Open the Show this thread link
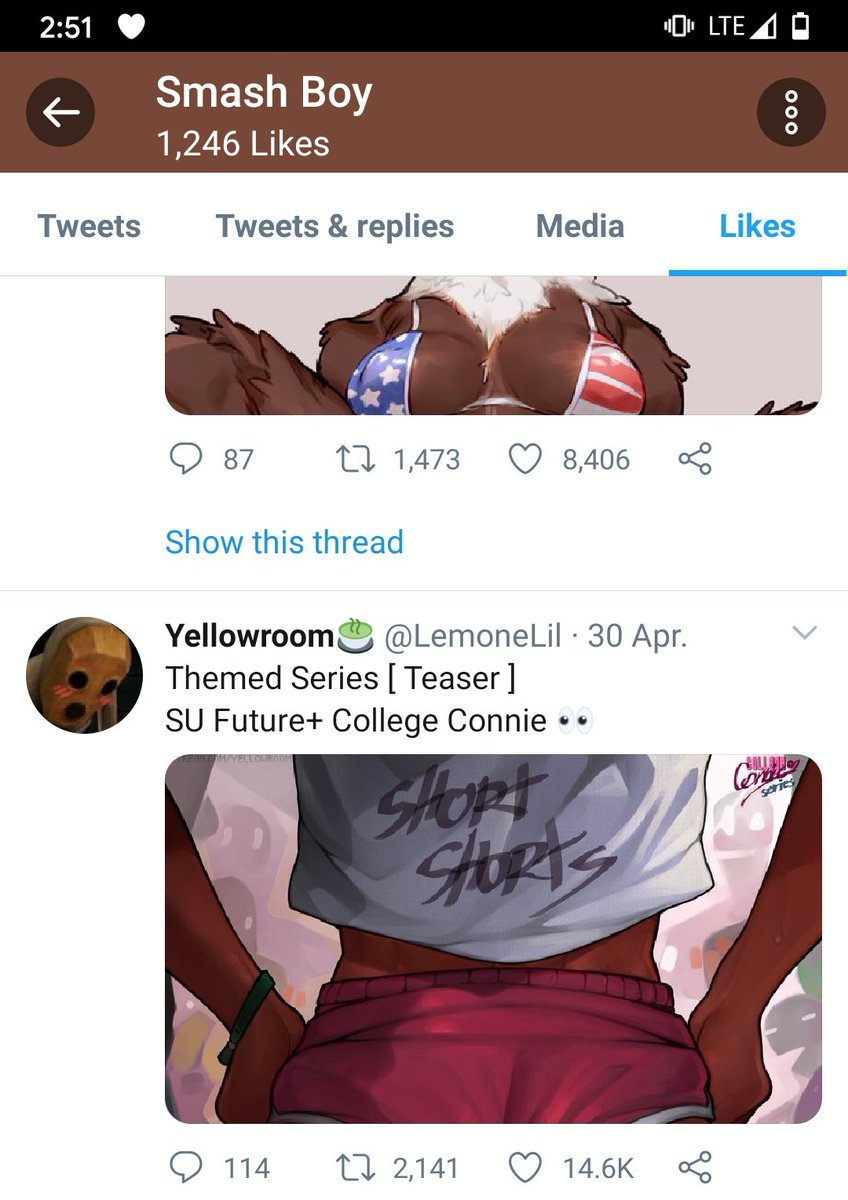The width and height of the screenshot is (848, 1200). (x=284, y=542)
